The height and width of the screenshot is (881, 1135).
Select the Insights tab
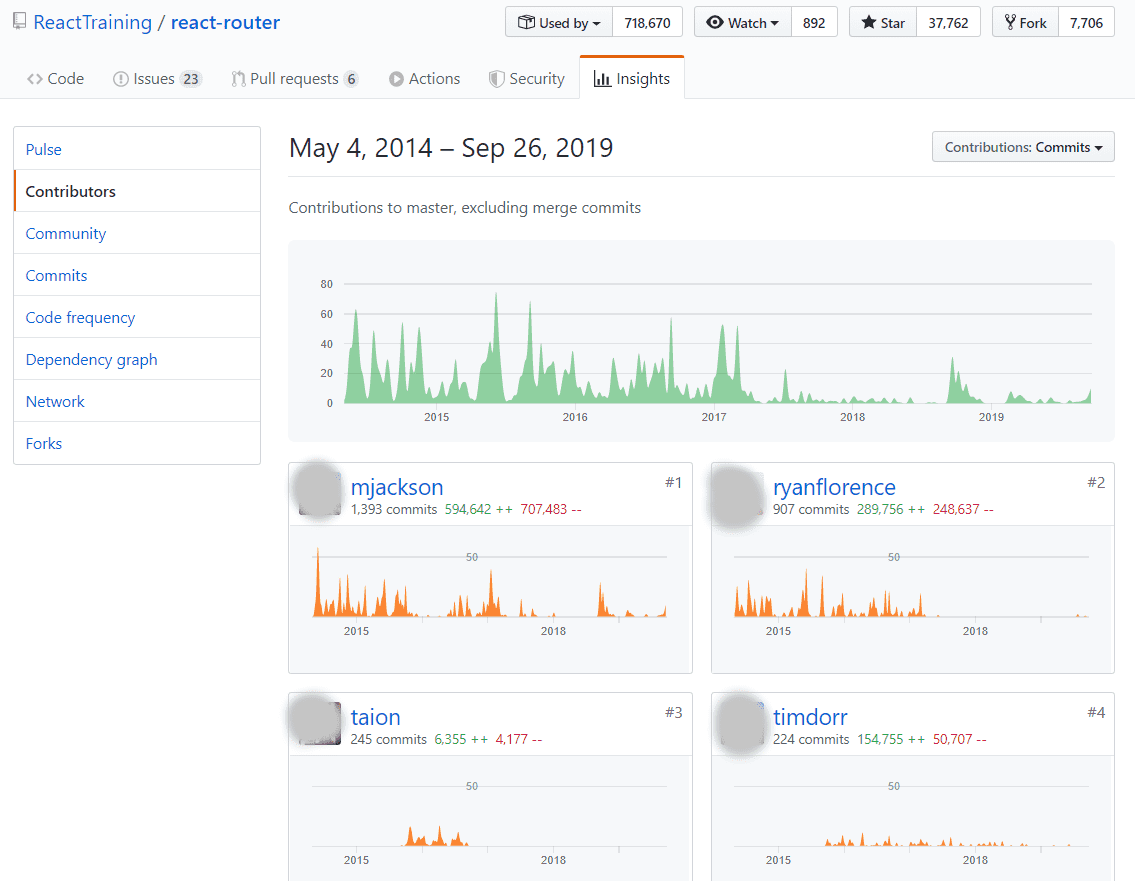pos(632,78)
